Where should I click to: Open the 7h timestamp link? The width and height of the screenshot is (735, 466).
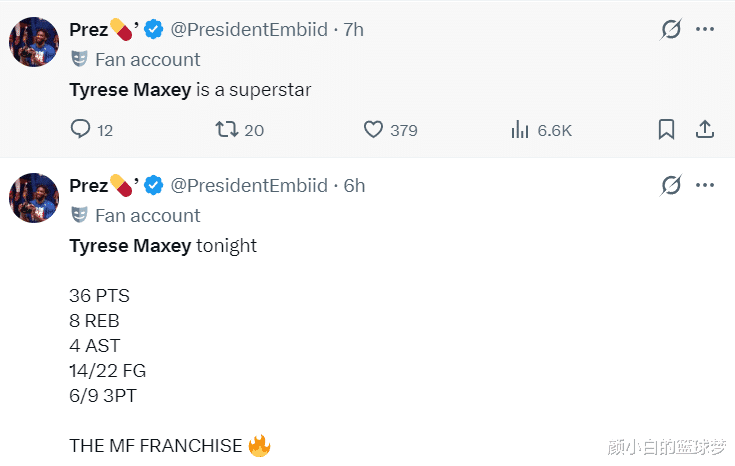tap(353, 30)
